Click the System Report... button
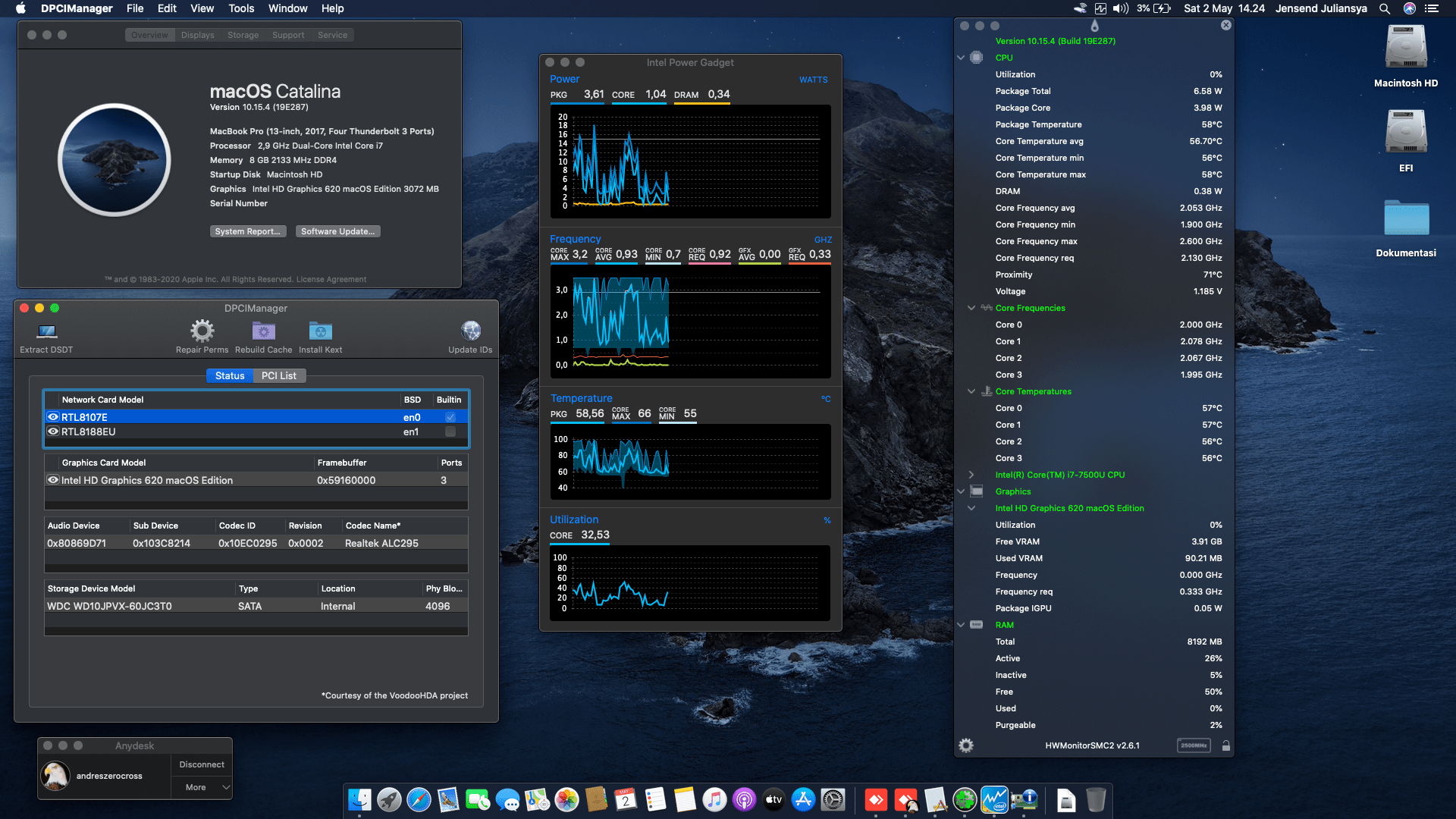This screenshot has width=1456, height=819. [248, 231]
